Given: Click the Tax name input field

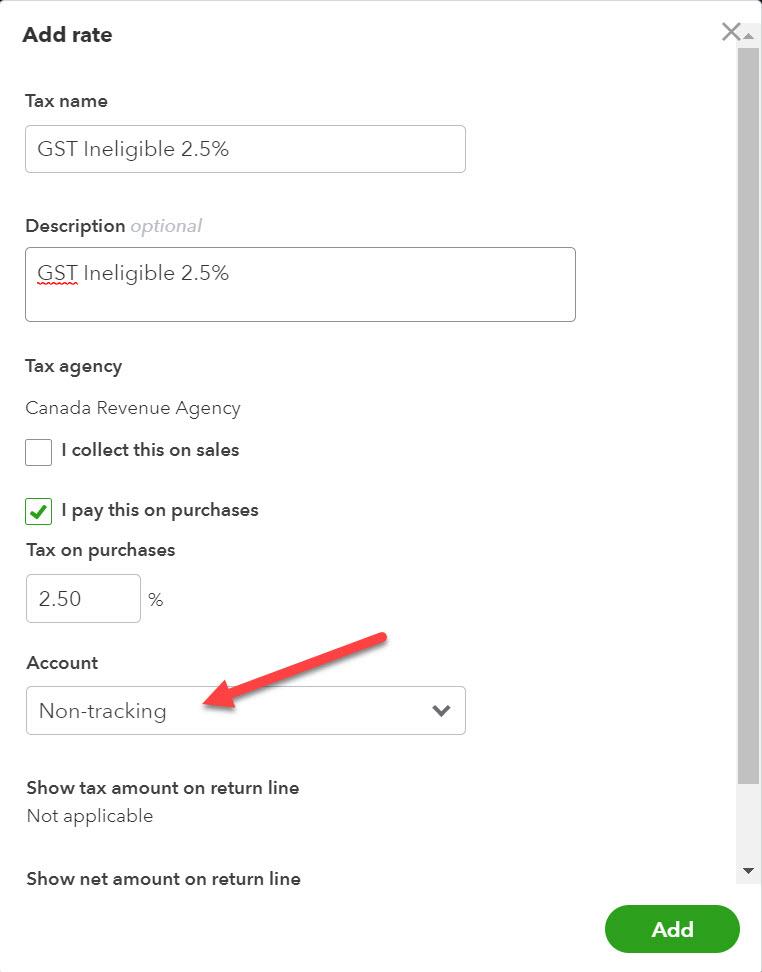Looking at the screenshot, I should [245, 149].
